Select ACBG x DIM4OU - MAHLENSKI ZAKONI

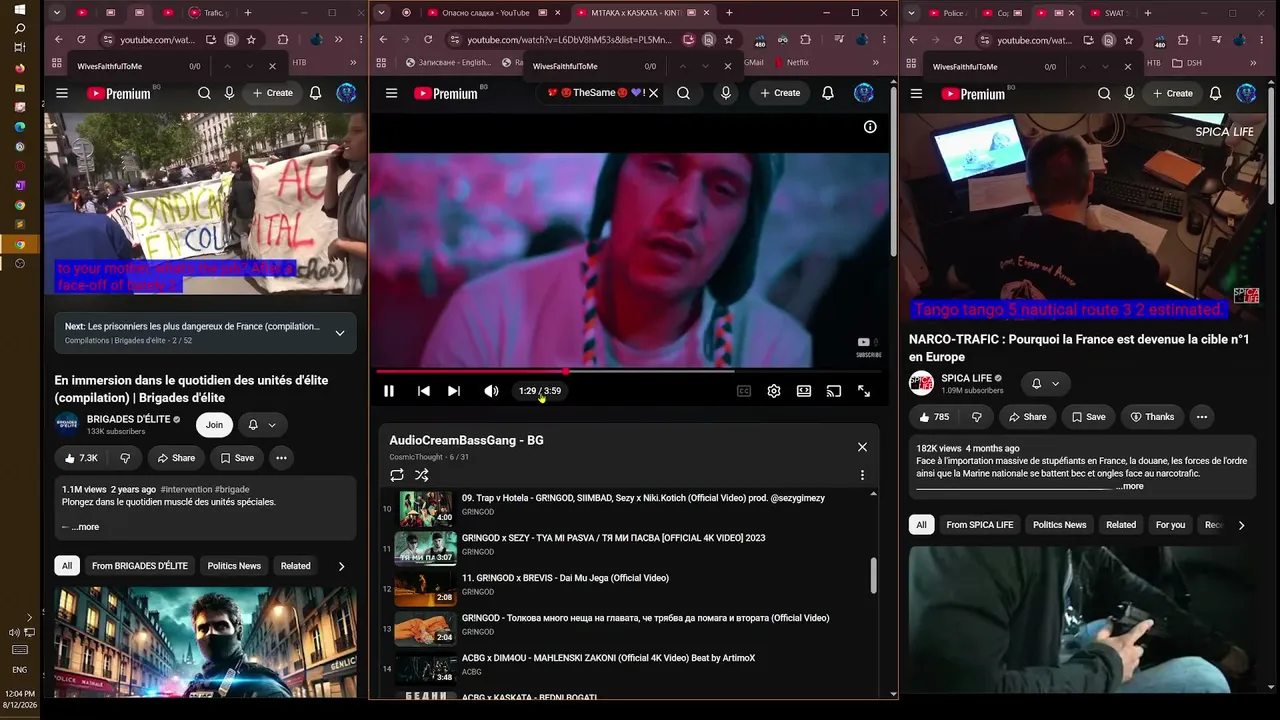click(x=608, y=658)
